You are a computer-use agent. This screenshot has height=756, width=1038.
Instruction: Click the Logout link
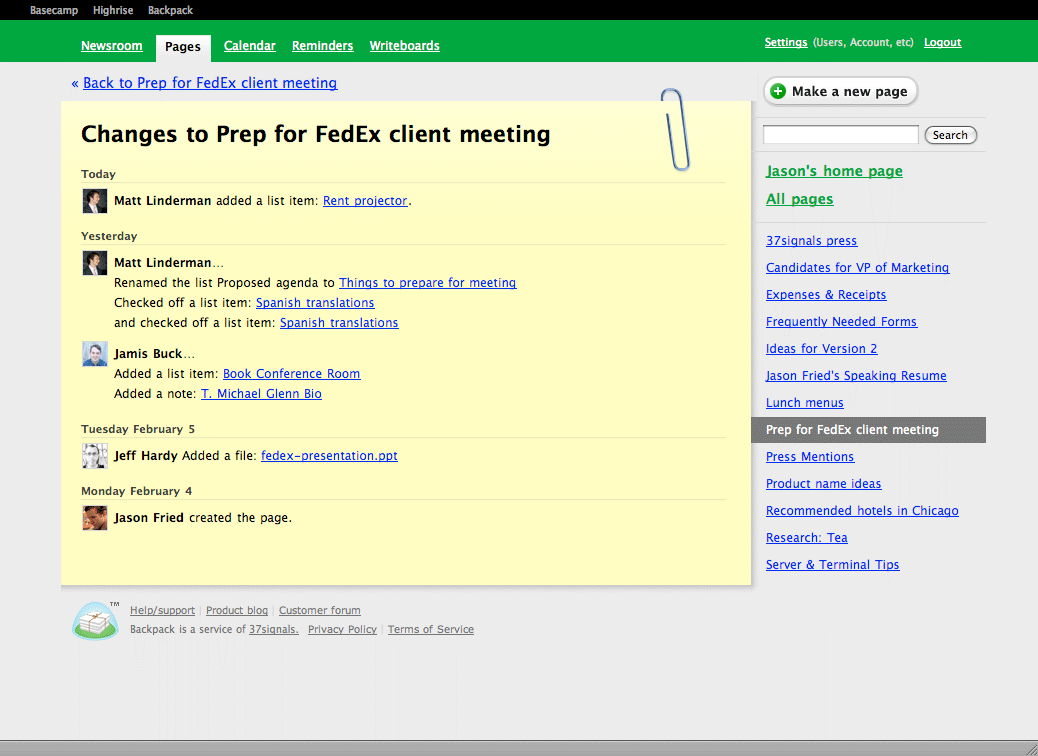point(943,42)
